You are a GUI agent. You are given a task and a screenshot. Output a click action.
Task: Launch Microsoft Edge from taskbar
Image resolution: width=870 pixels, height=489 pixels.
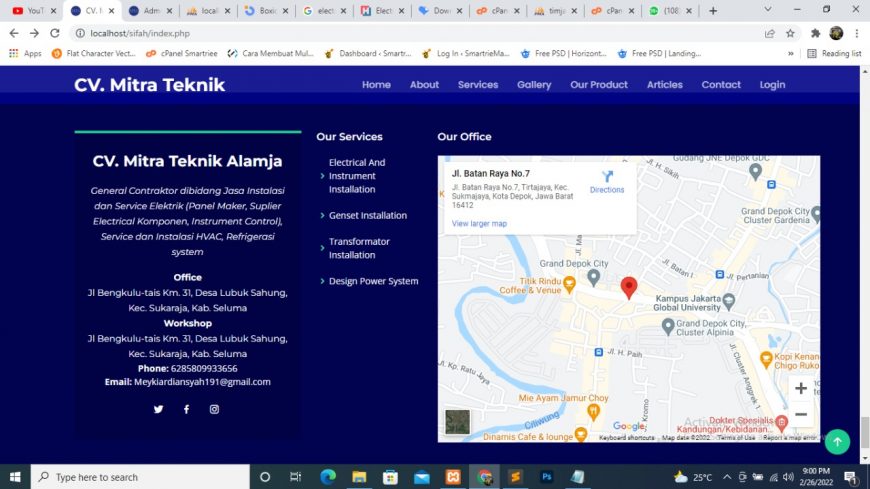tap(328, 477)
